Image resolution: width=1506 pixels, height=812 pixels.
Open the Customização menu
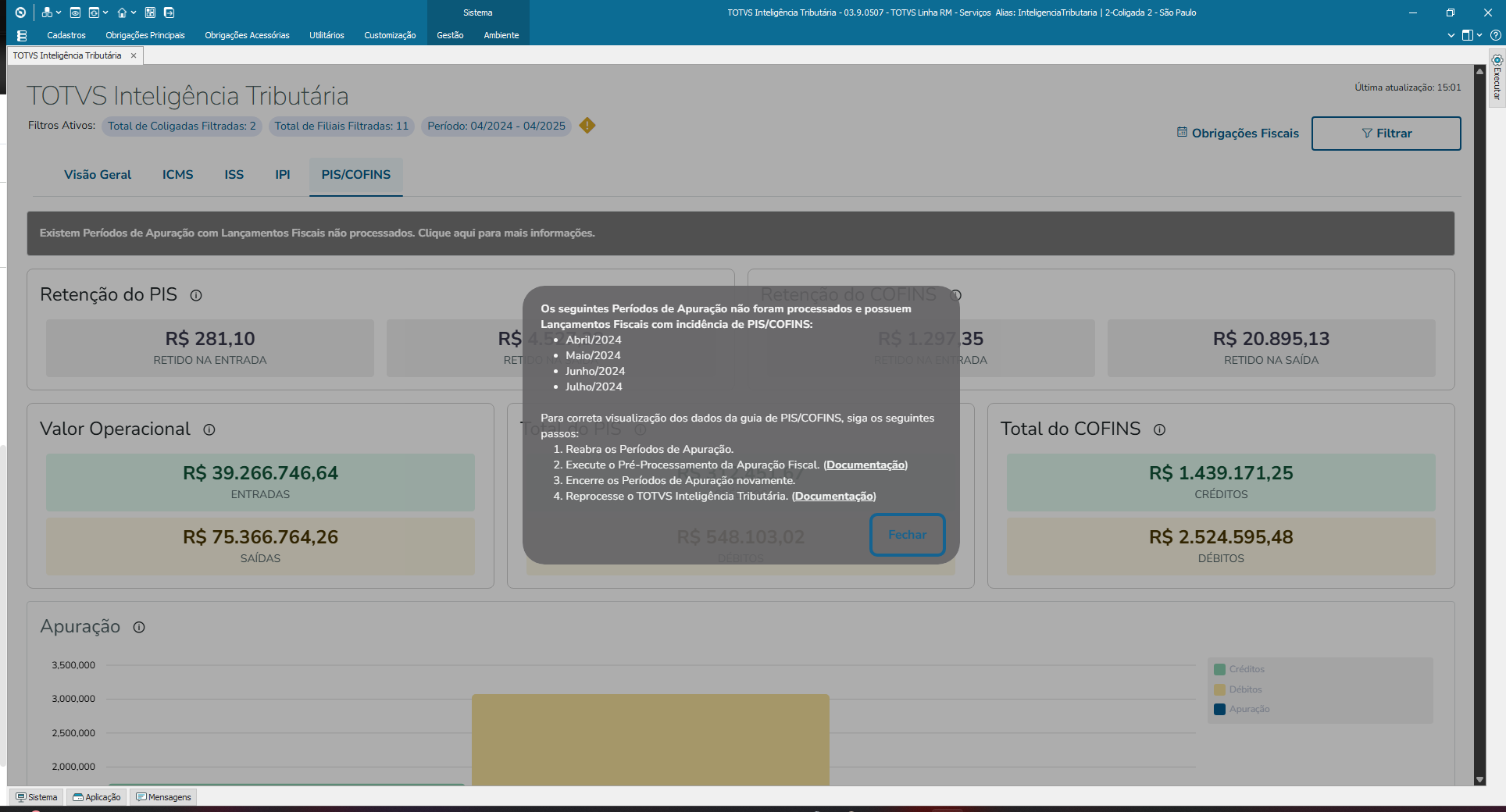tap(390, 35)
